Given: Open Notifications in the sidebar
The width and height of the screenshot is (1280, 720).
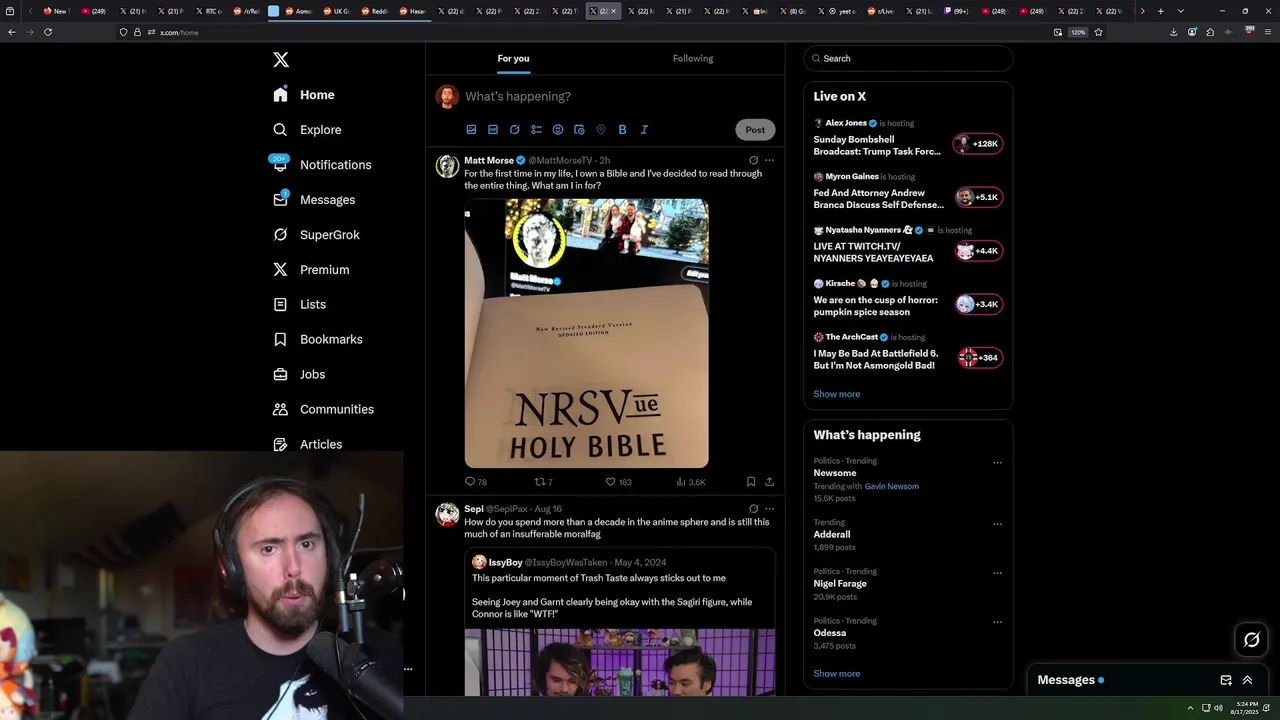Looking at the screenshot, I should tap(322, 165).
